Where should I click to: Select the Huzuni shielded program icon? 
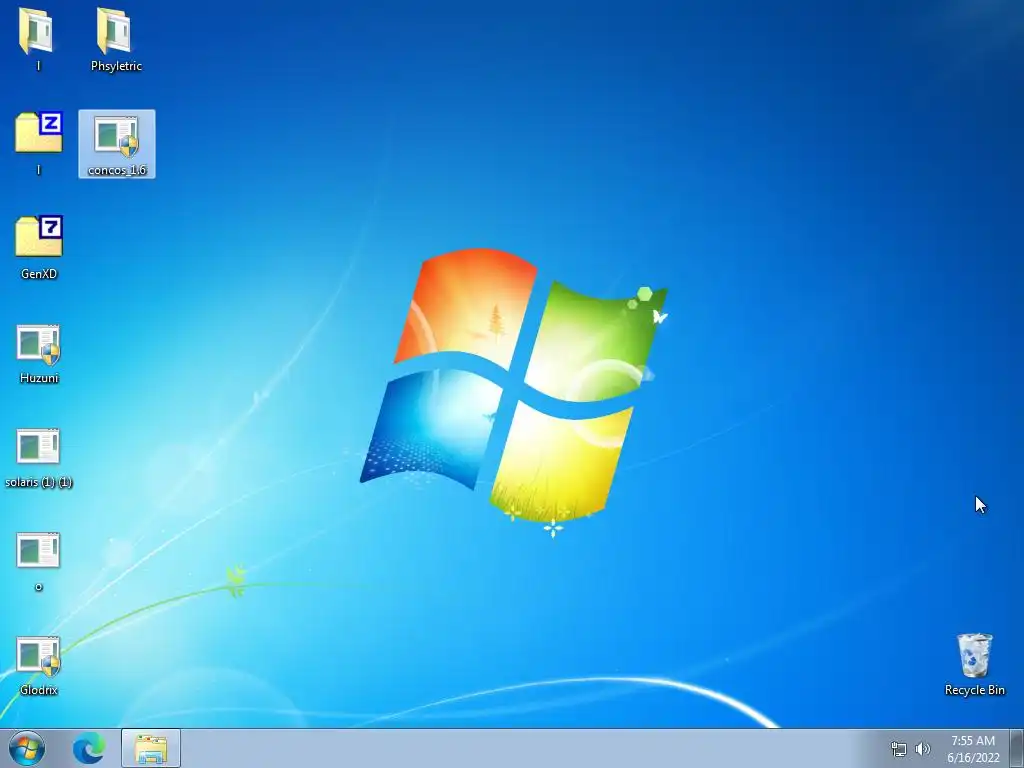pos(39,344)
